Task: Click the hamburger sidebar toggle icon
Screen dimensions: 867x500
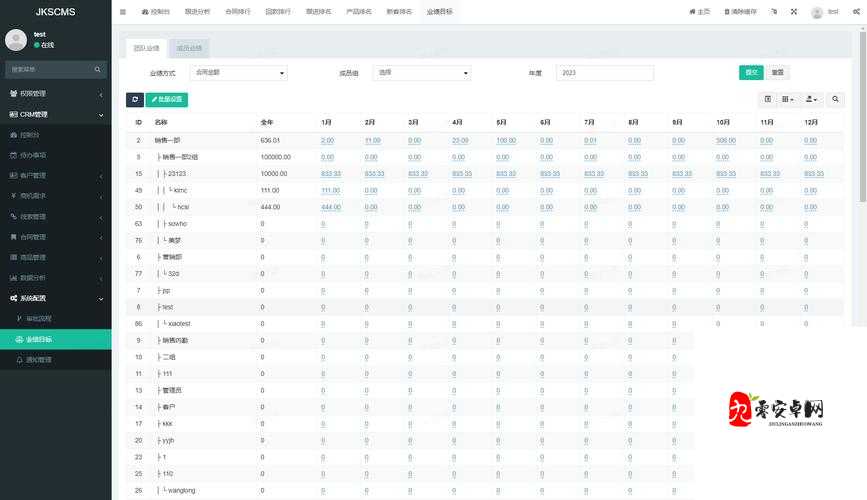Action: 123,12
